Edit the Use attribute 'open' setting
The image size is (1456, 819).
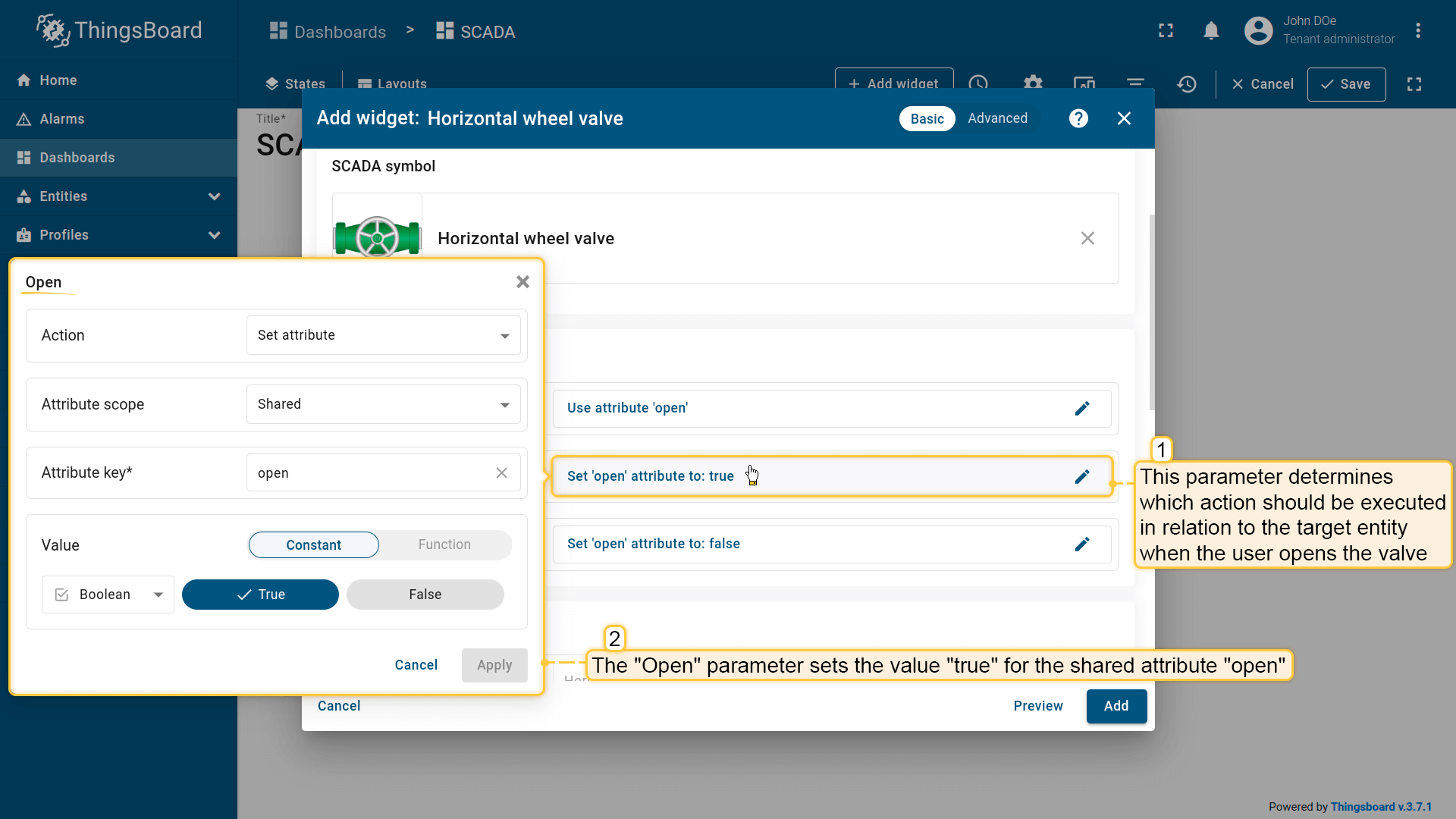click(x=1082, y=409)
